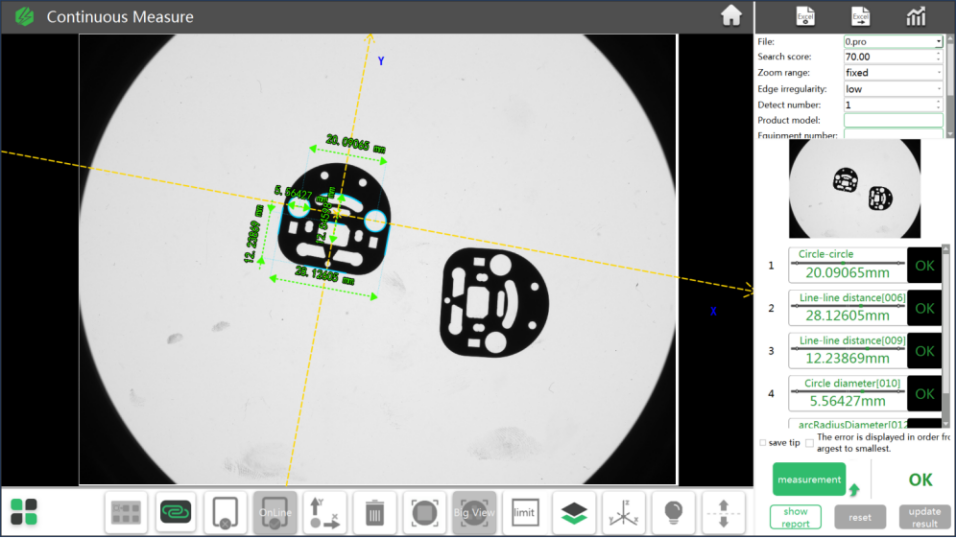Click the stacked layers icon

574,512
